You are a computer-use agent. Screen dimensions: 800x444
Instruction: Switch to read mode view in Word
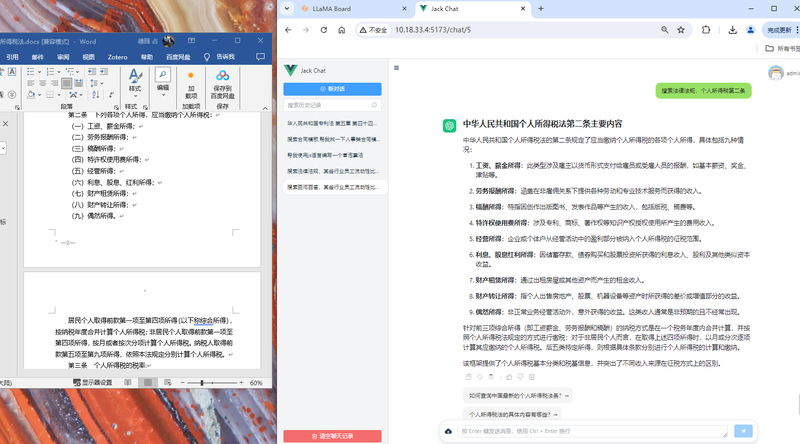[128, 383]
